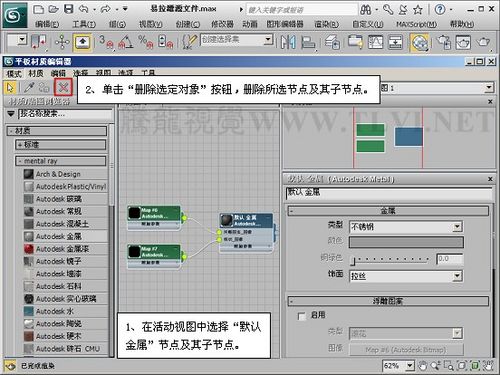The width and height of the screenshot is (500, 375).
Task: Open the 渲染(R) main menu
Action: [326, 24]
